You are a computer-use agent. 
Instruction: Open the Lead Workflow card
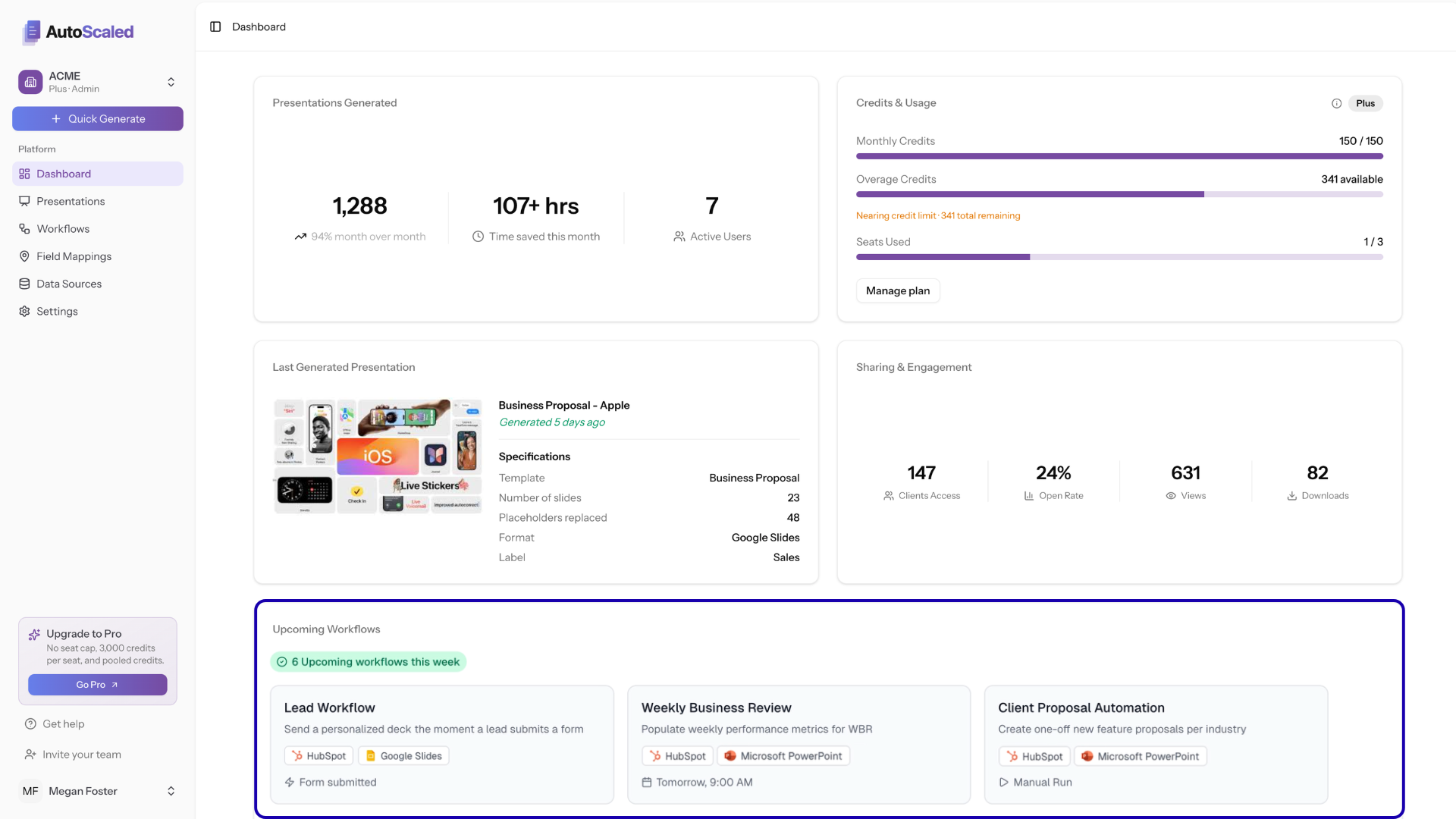[x=442, y=745]
